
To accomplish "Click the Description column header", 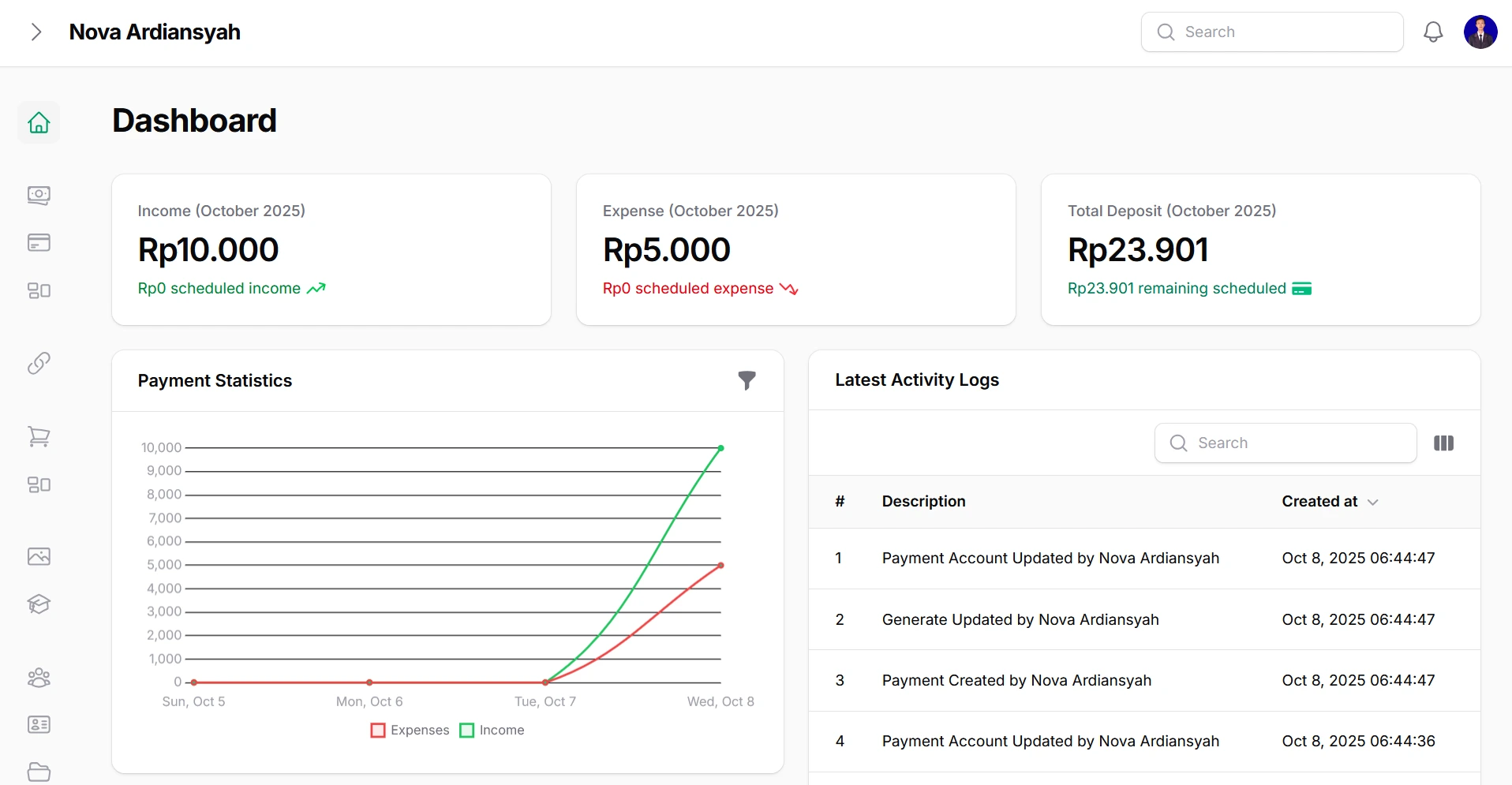I will click(x=923, y=502).
